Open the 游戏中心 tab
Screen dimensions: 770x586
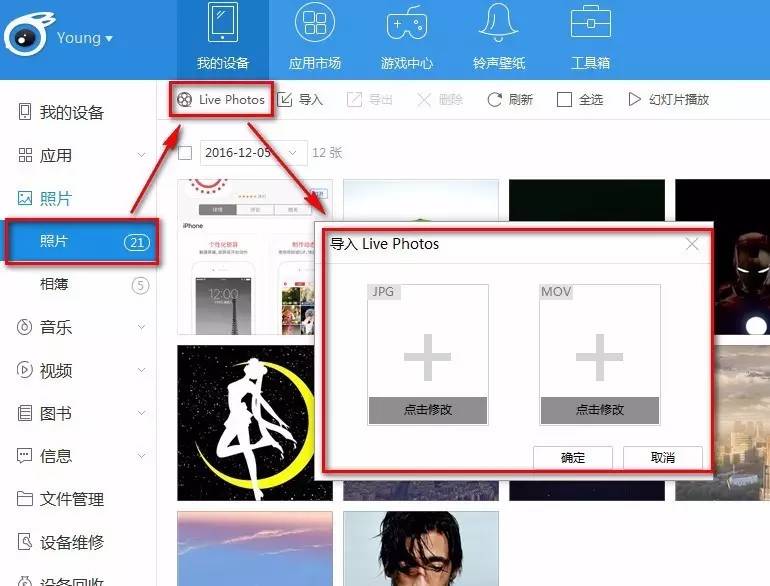(x=407, y=39)
